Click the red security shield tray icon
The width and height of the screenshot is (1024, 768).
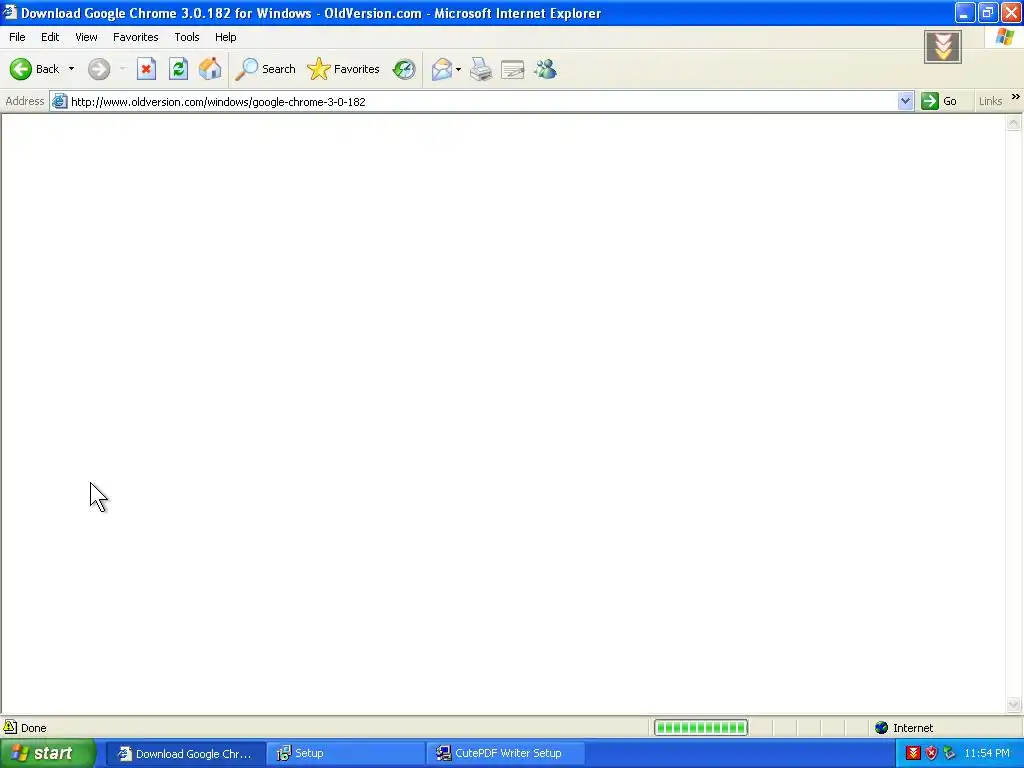tap(931, 753)
